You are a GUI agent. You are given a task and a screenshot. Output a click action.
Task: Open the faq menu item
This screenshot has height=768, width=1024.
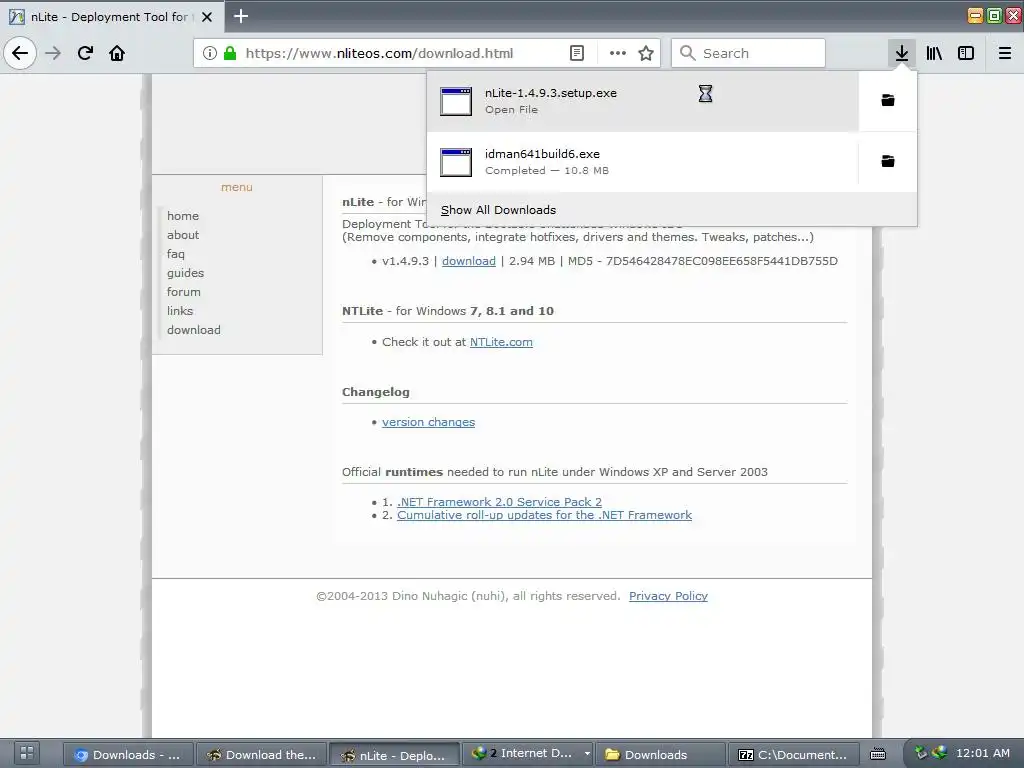click(176, 253)
